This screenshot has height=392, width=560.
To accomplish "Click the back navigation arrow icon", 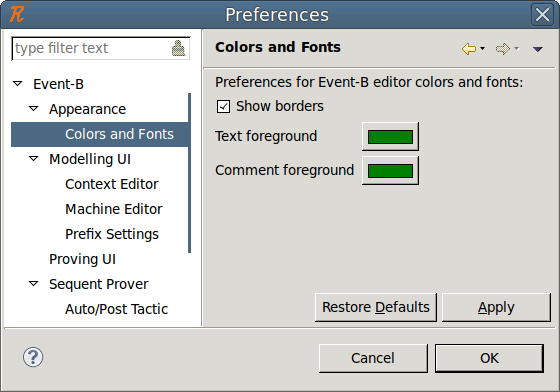I will (x=469, y=49).
